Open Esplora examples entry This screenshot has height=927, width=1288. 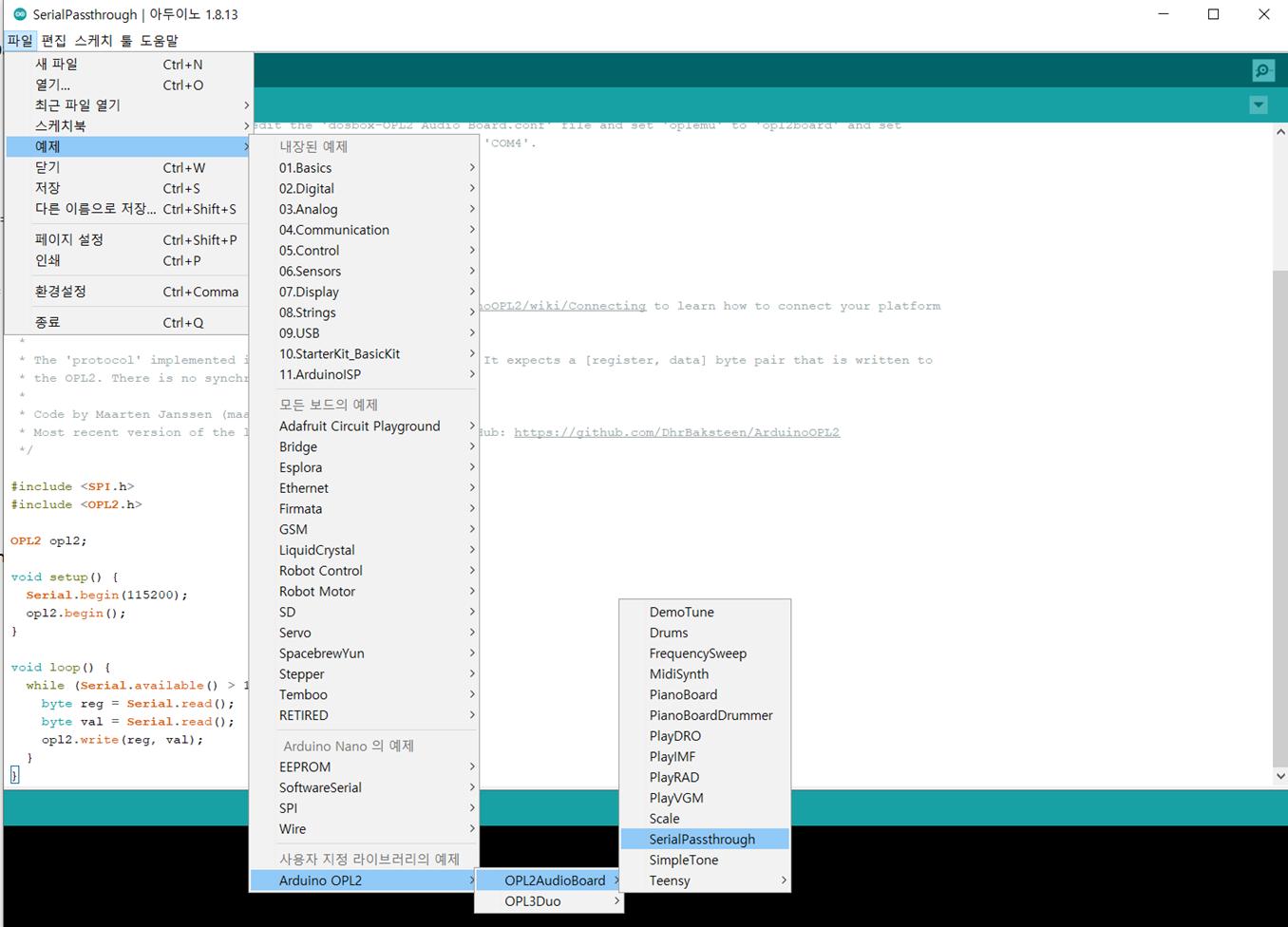(x=364, y=467)
